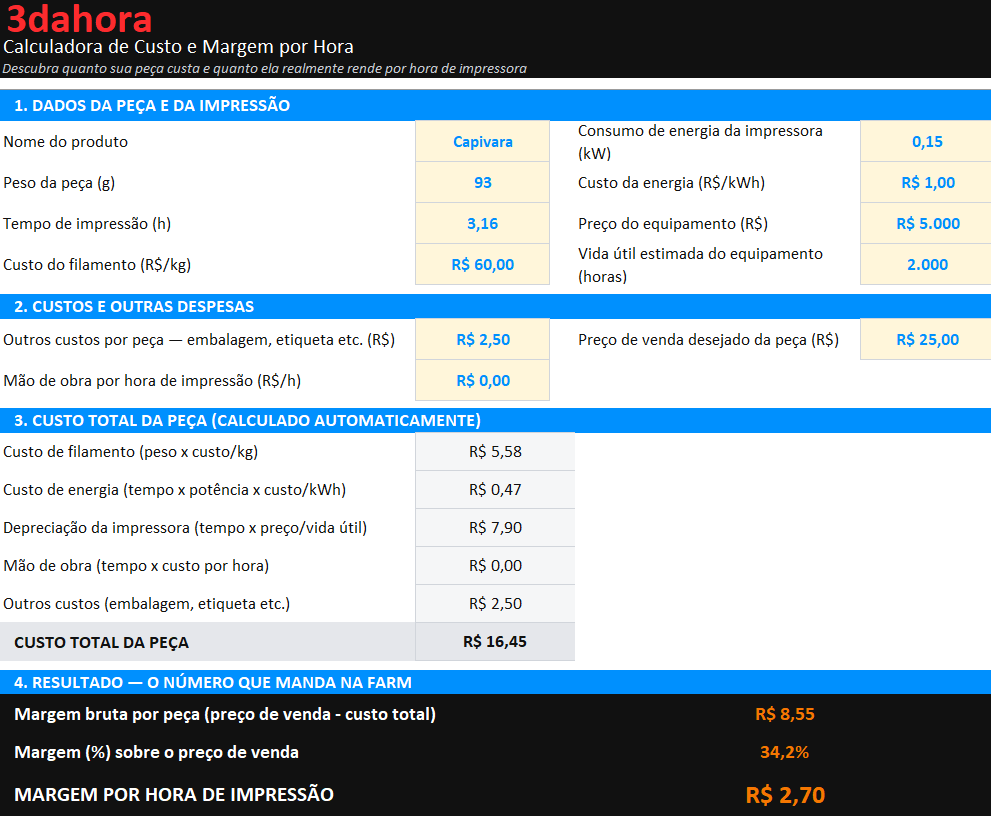991x816 pixels.
Task: Select the print time cell 3,16
Action: [x=482, y=224]
